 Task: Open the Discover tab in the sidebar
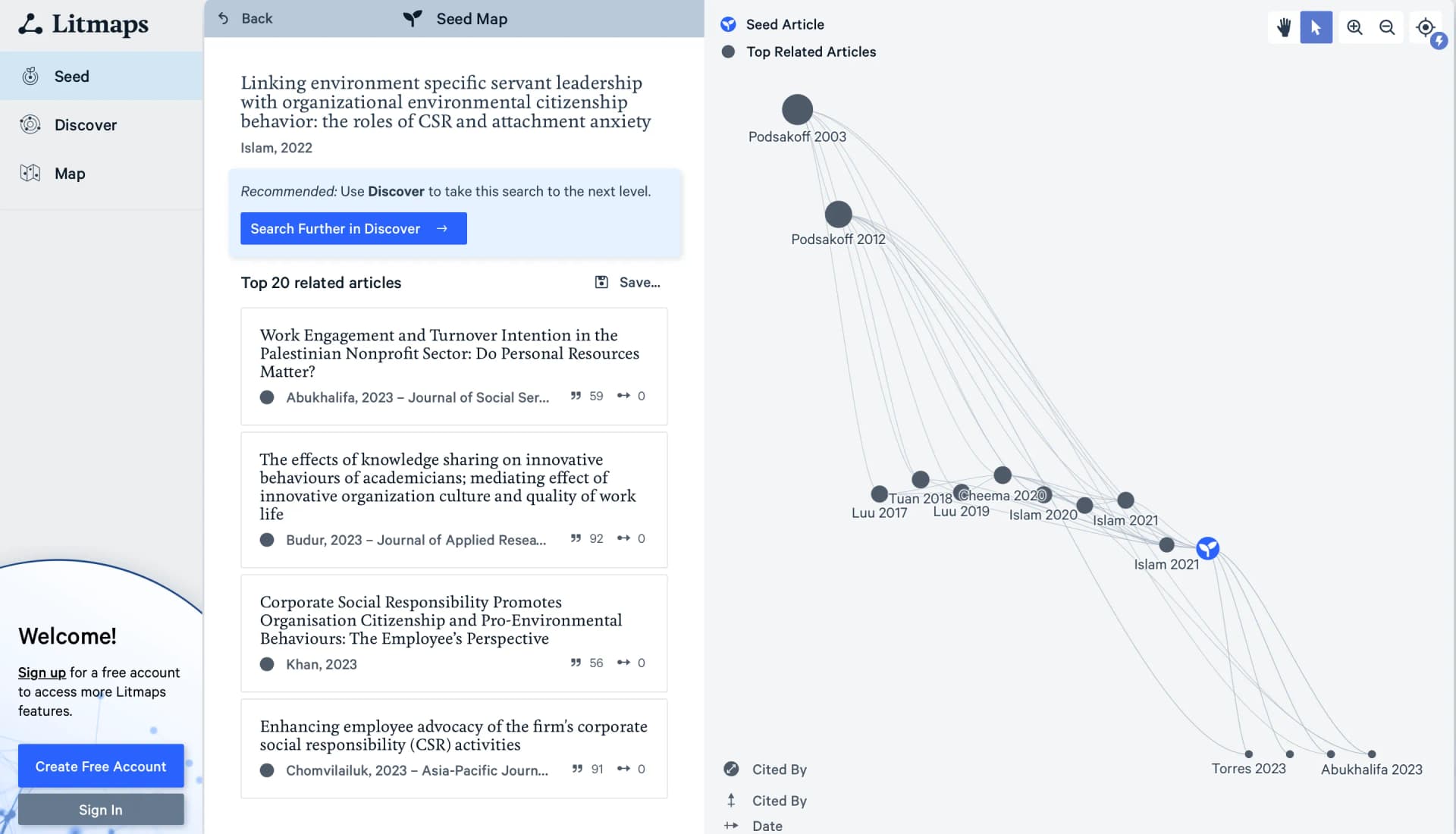tap(85, 125)
